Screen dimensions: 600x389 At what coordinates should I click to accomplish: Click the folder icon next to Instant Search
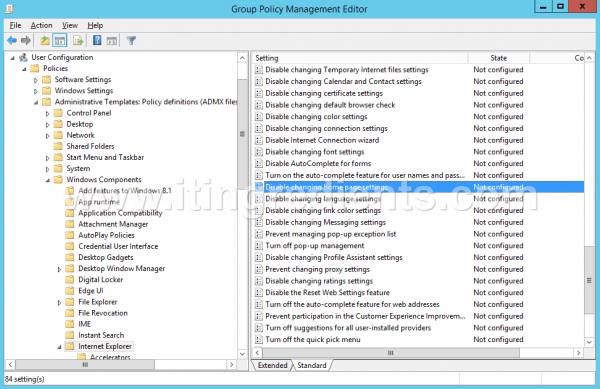tap(70, 335)
